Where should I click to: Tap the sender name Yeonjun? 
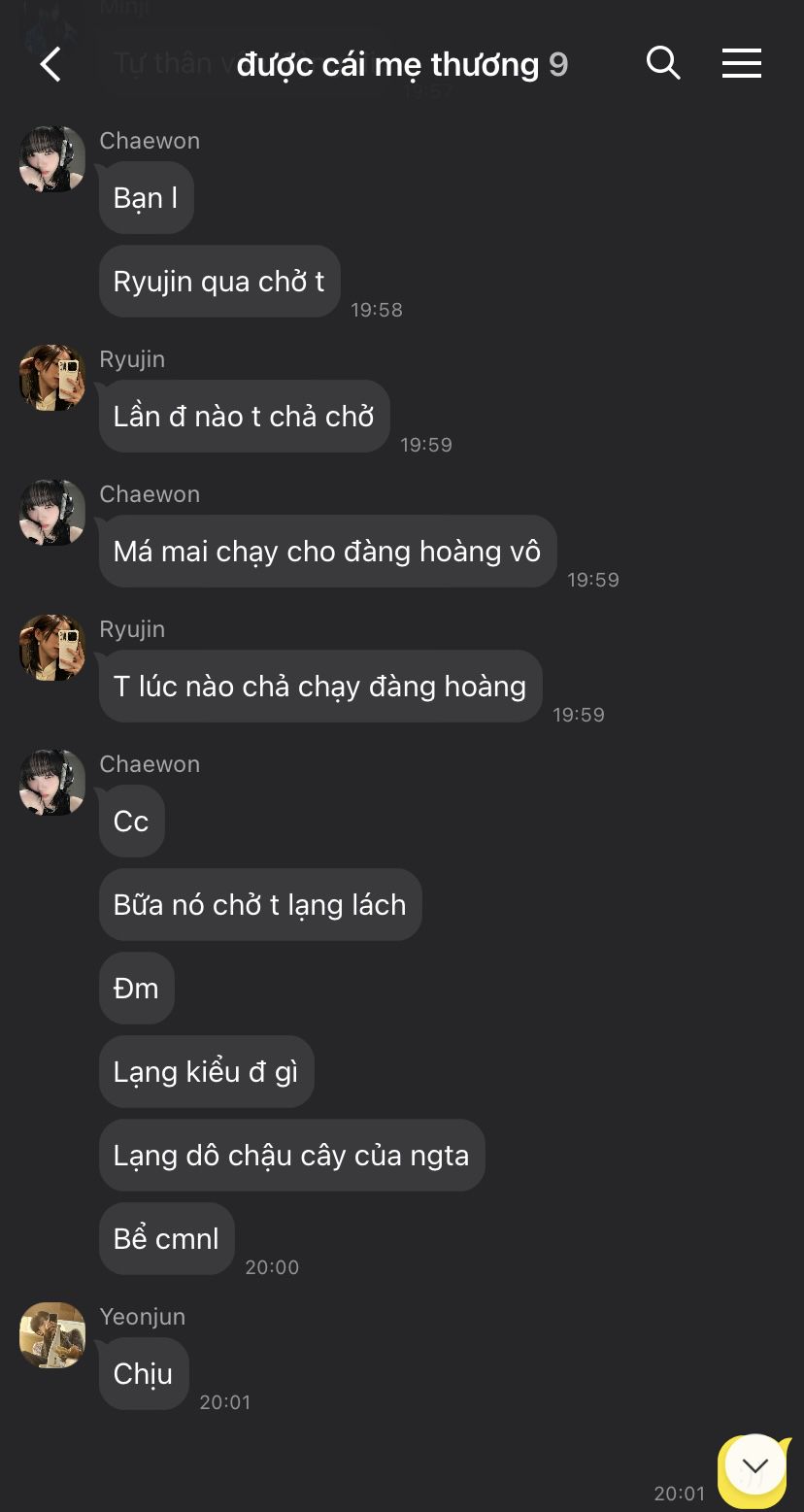[142, 1316]
